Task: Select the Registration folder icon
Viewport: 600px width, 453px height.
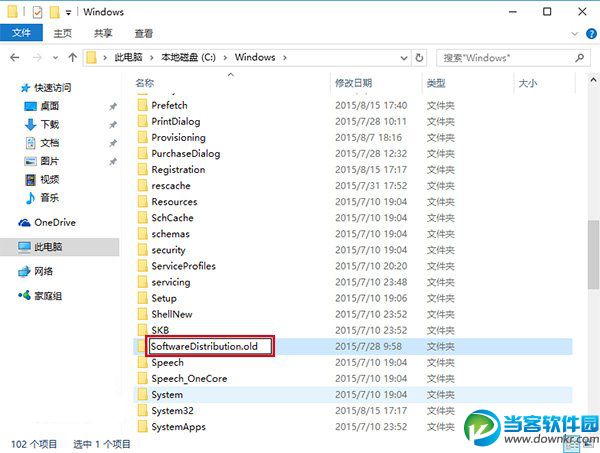Action: (142, 169)
